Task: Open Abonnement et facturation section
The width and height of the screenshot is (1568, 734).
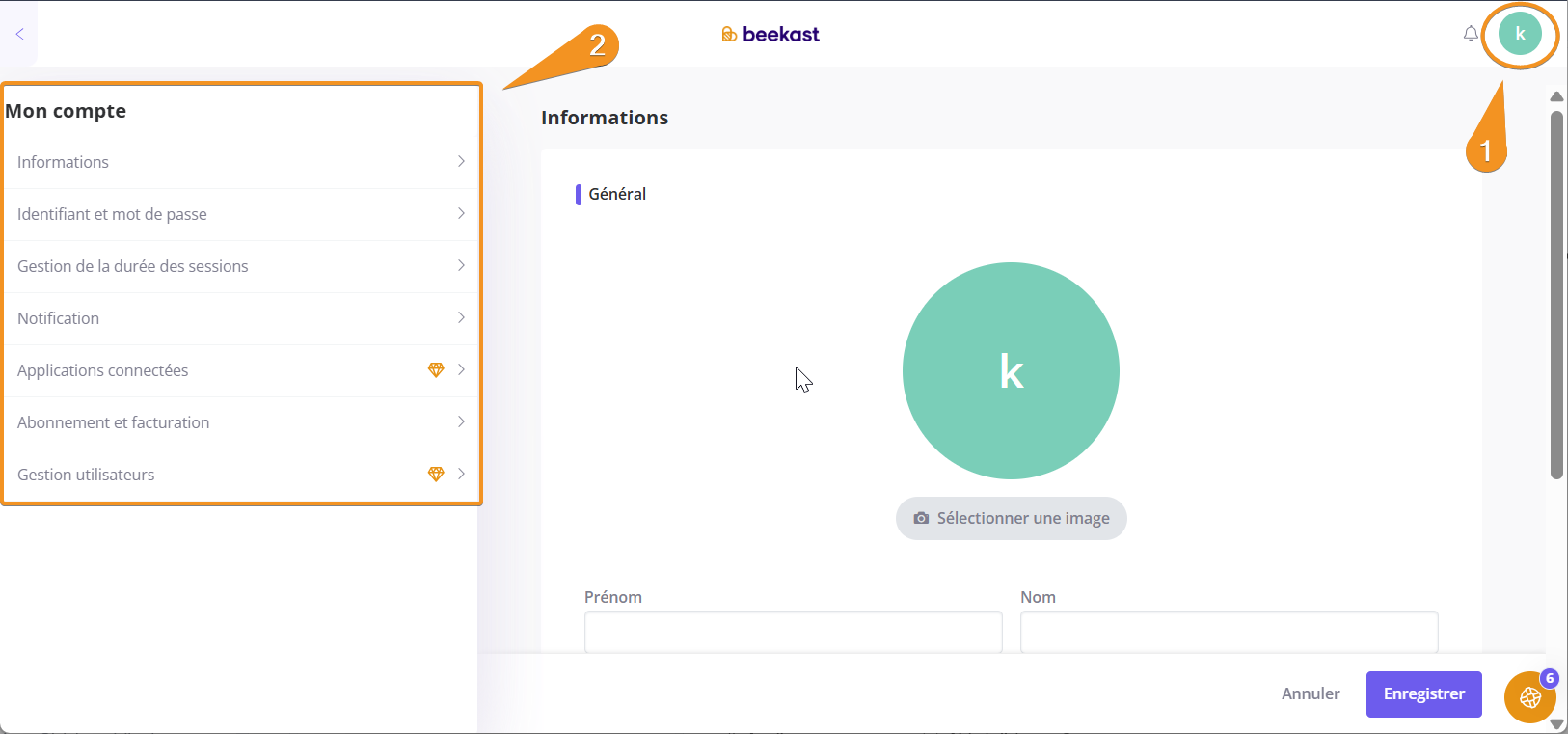Action: click(114, 422)
